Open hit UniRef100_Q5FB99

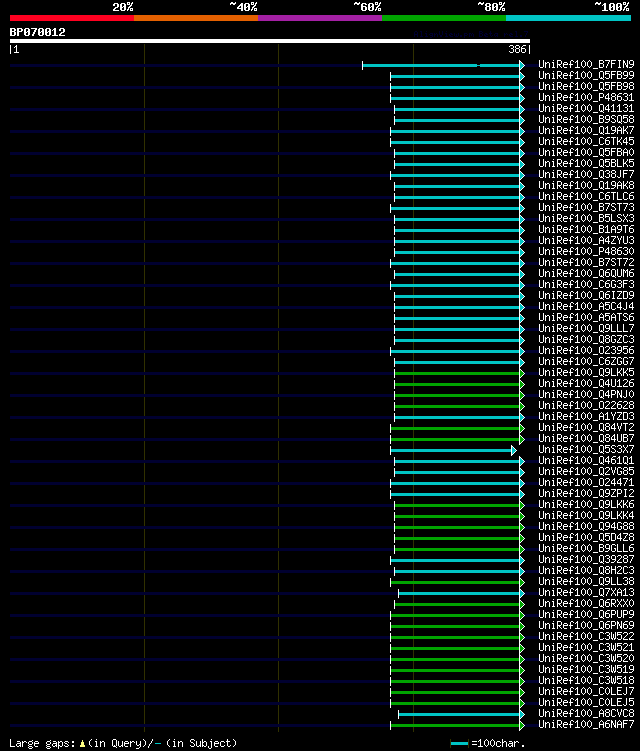point(586,75)
